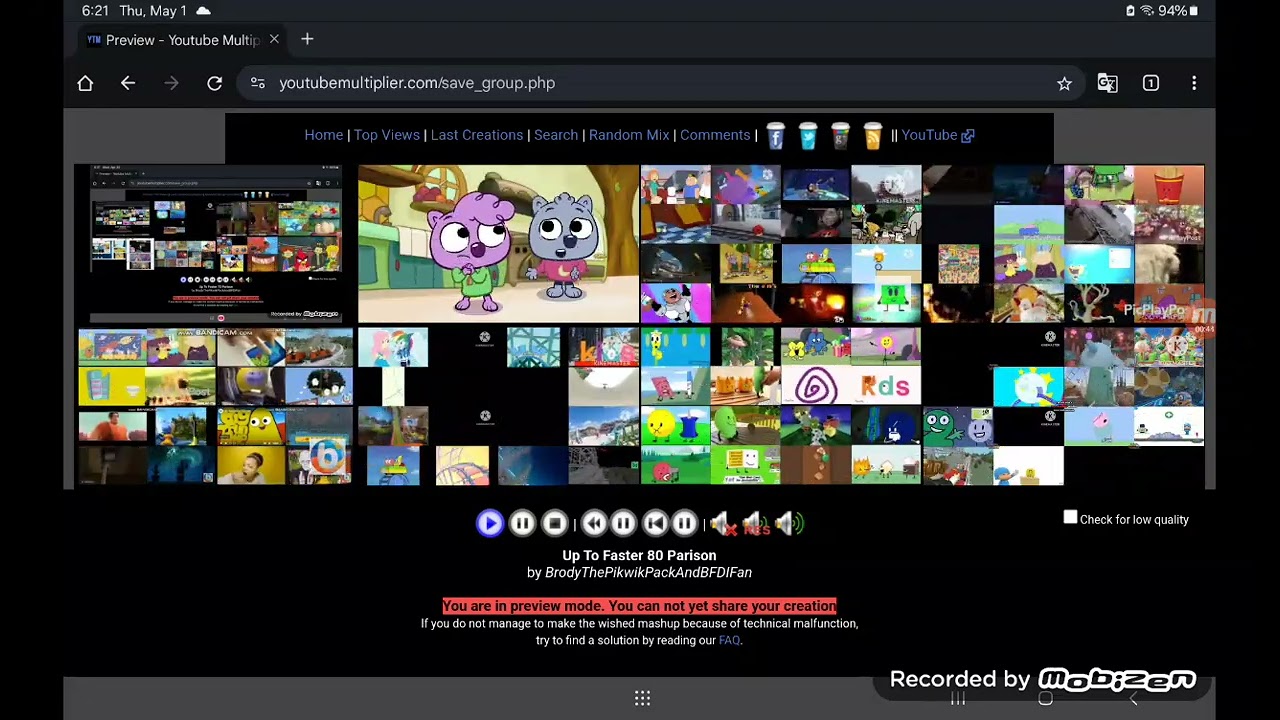Go to Last Creations
1280x720 pixels.
pos(477,135)
